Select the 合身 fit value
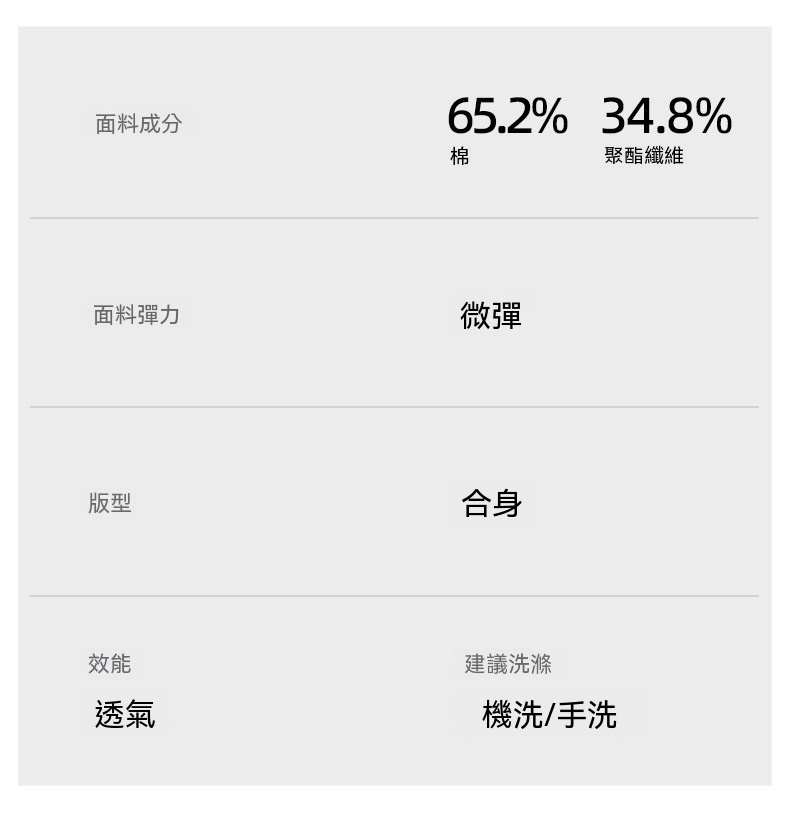 492,503
